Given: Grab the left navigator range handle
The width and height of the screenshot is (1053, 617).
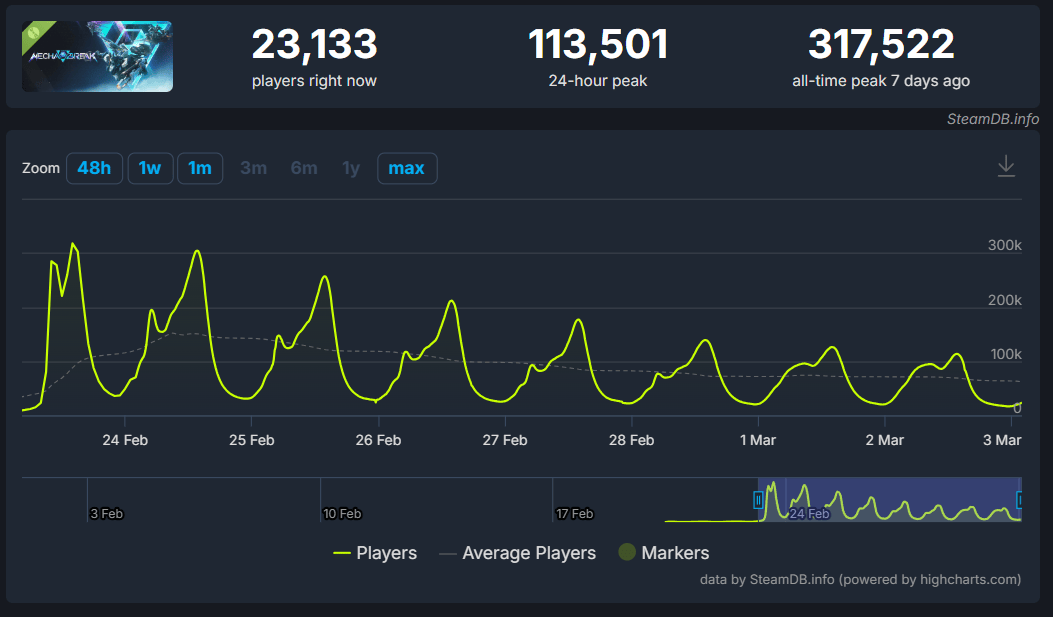Looking at the screenshot, I should click(758, 500).
